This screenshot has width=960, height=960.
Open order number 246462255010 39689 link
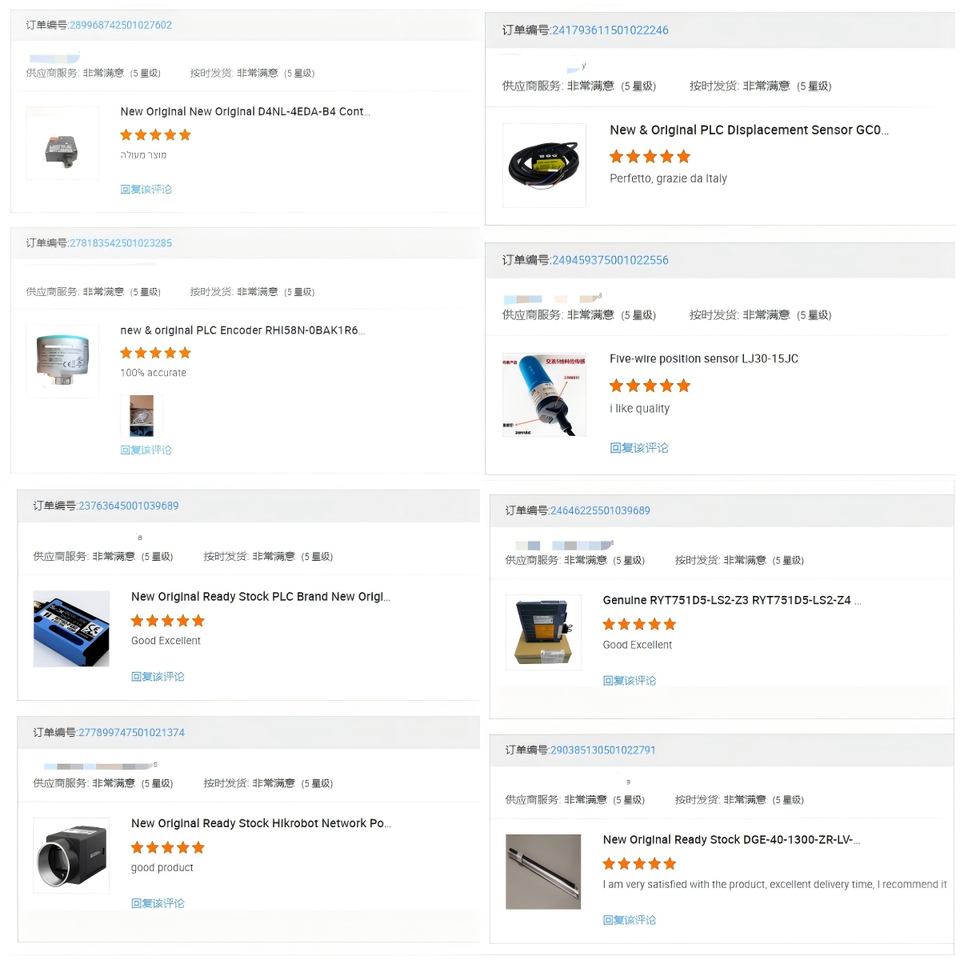(600, 511)
